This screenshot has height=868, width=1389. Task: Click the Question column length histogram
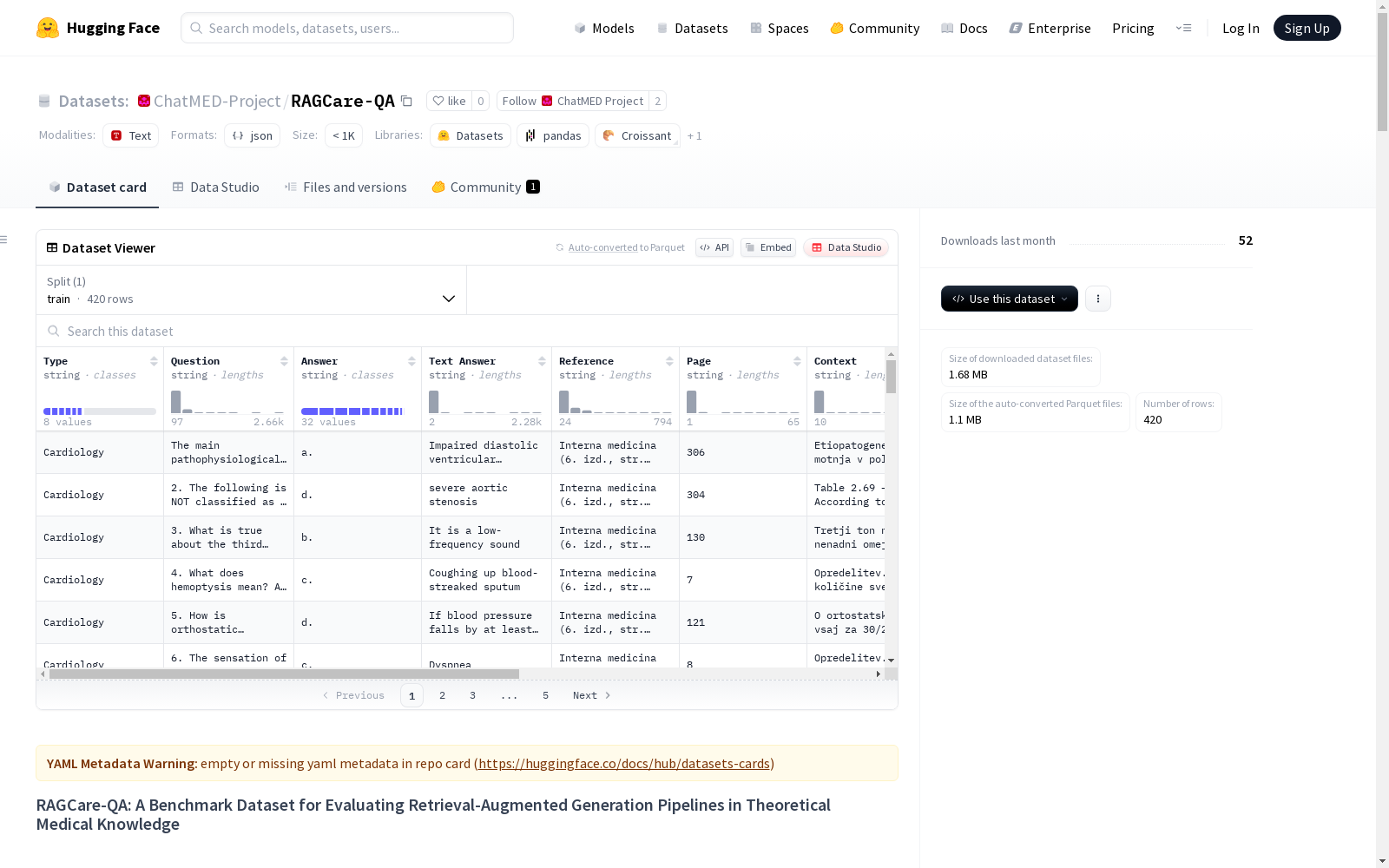(227, 402)
